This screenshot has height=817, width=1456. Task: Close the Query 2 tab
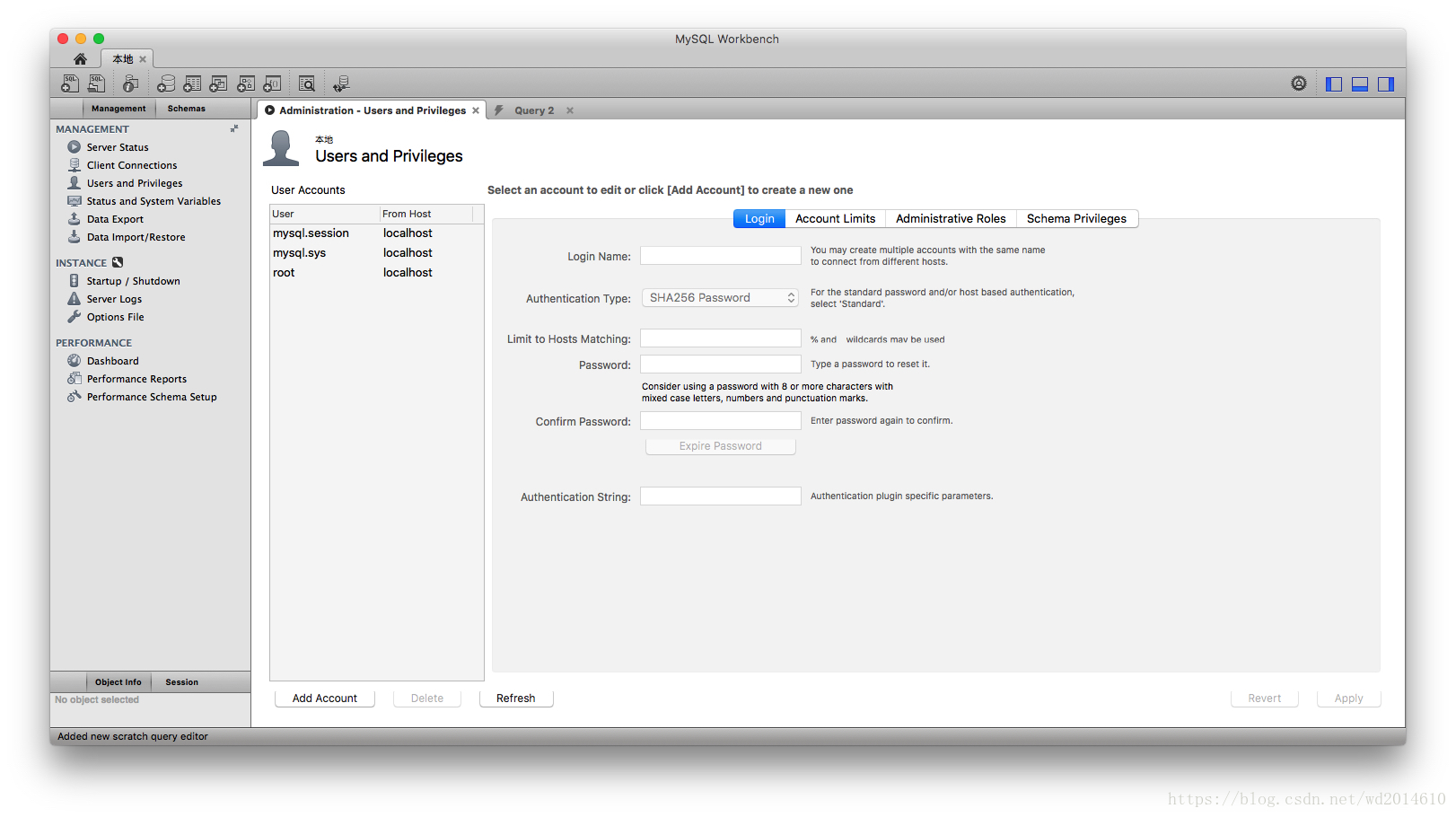pyautogui.click(x=570, y=110)
